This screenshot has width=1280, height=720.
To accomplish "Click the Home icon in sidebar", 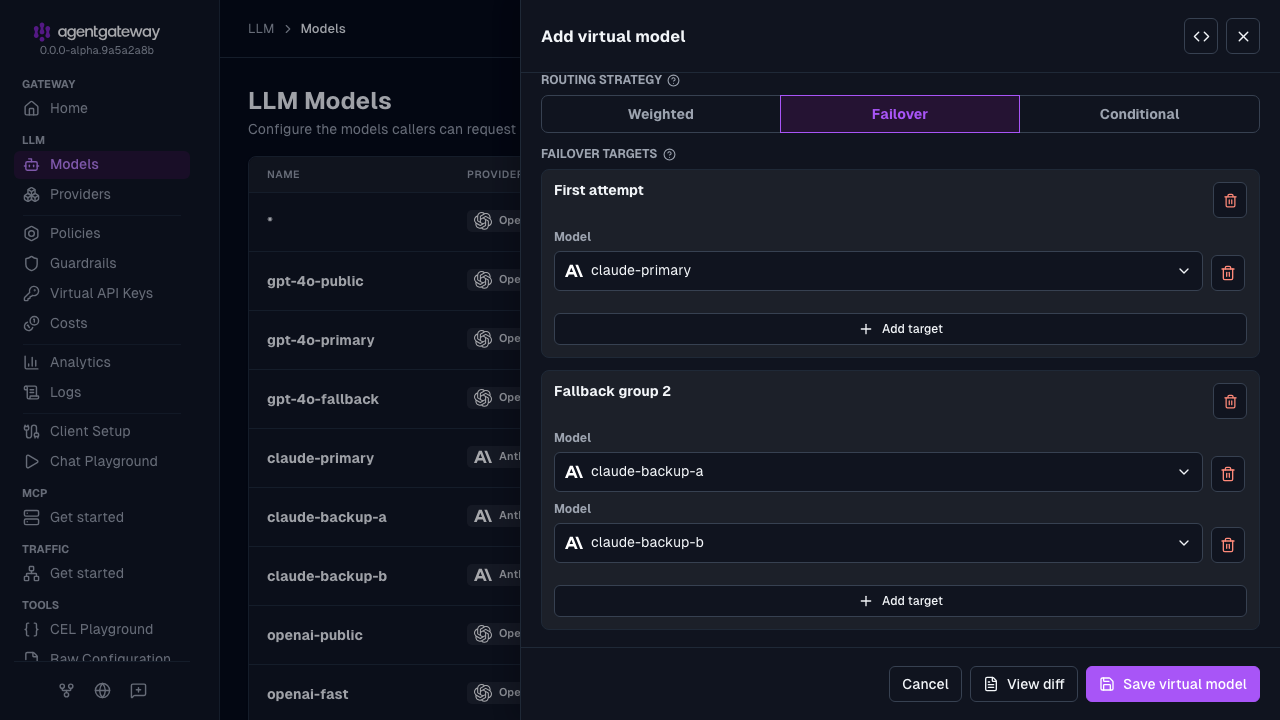I will [x=32, y=108].
